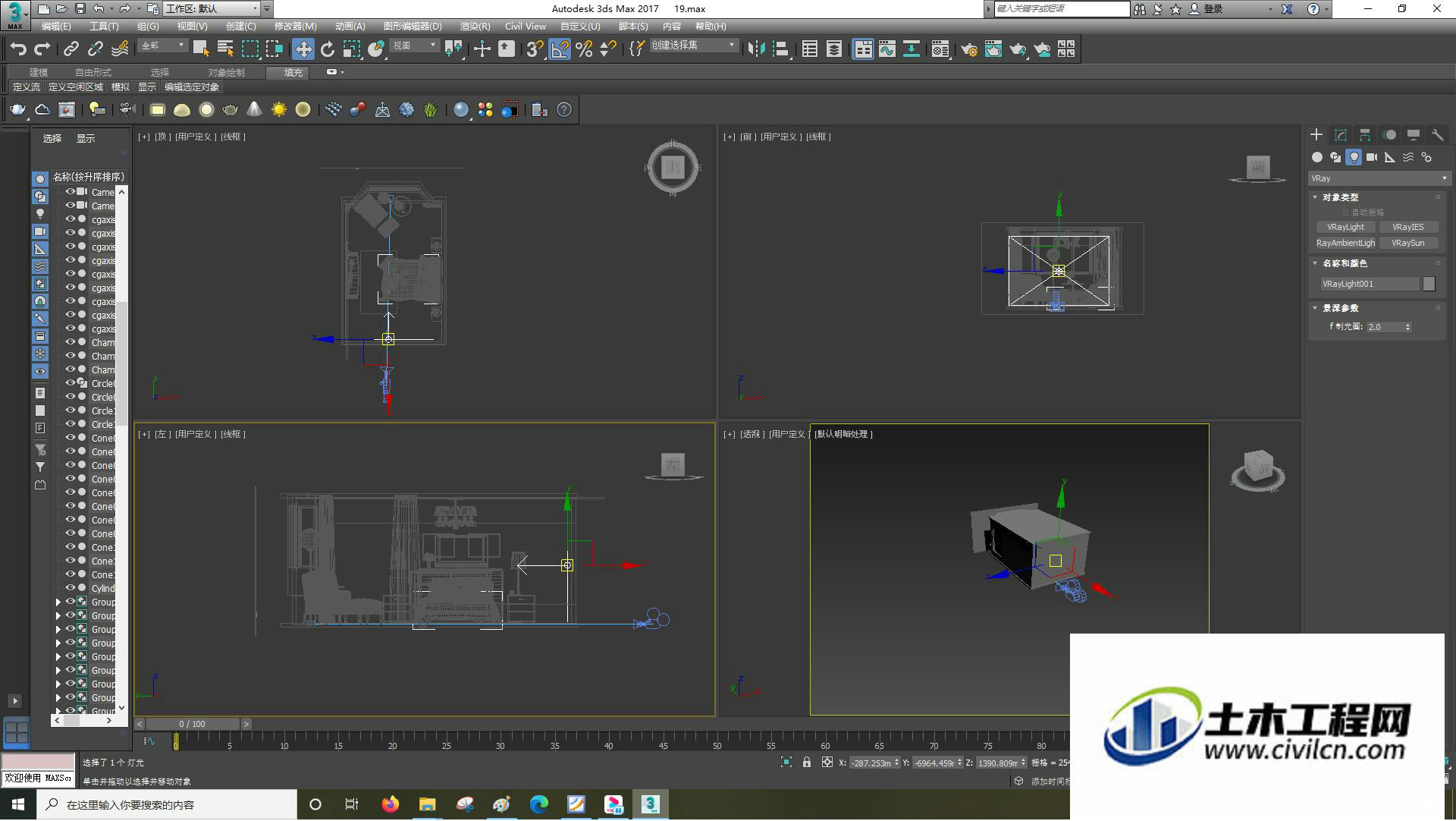
Task: Open the 全部 selection filter dropdown
Action: click(x=163, y=46)
